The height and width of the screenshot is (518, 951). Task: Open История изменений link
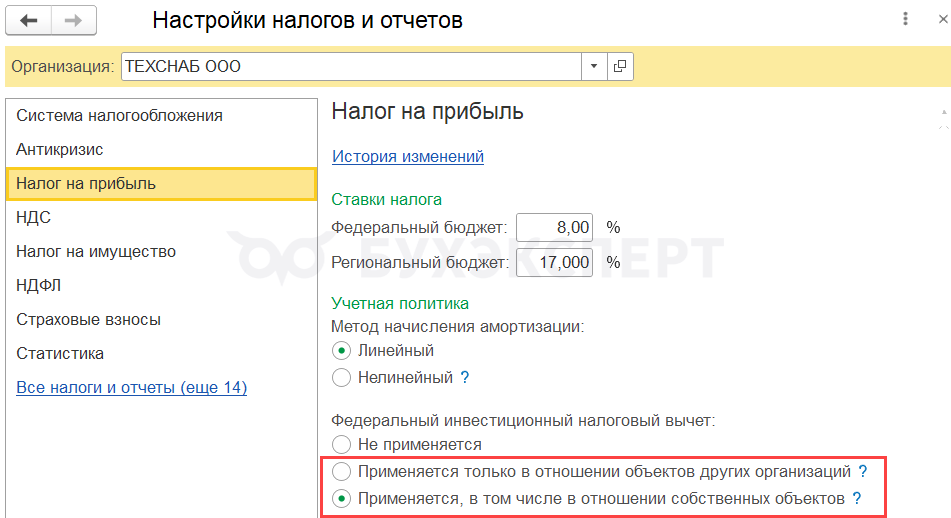click(408, 156)
